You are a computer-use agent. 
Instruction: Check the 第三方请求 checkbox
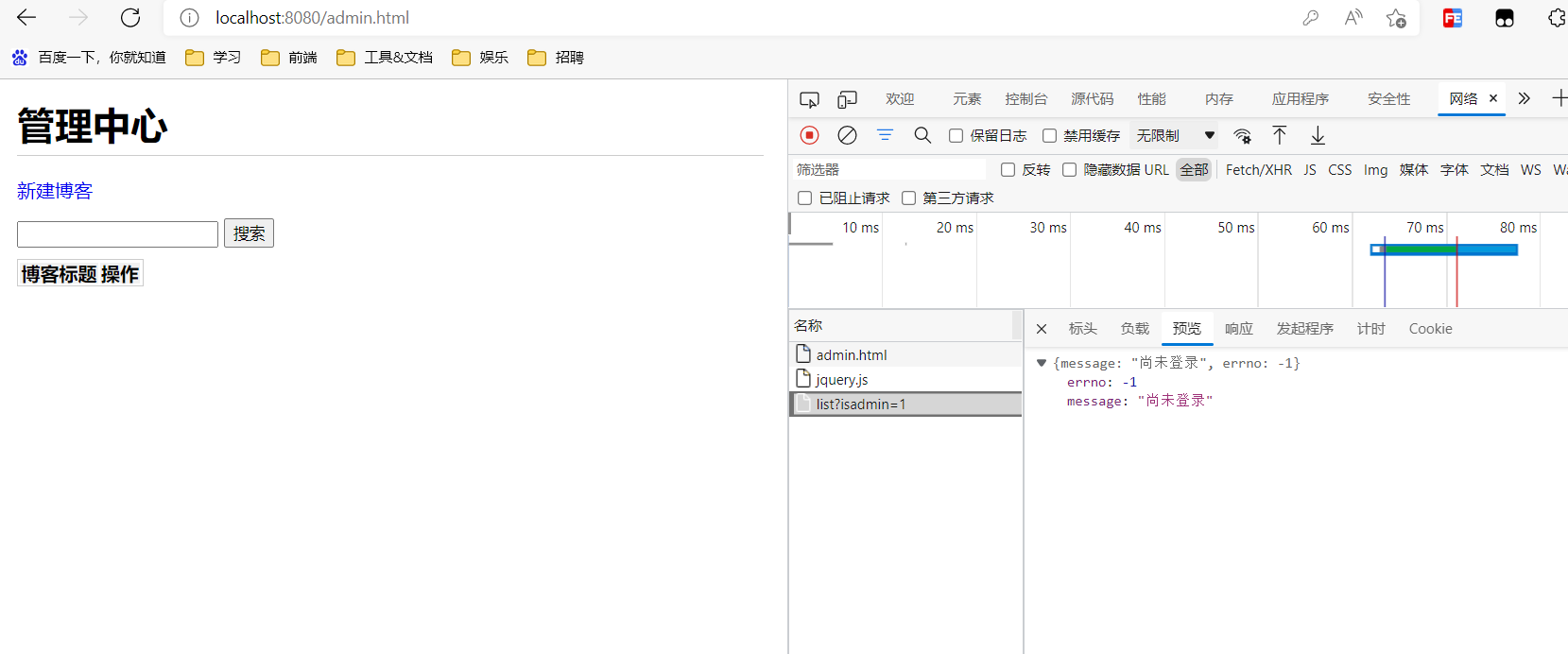[909, 198]
